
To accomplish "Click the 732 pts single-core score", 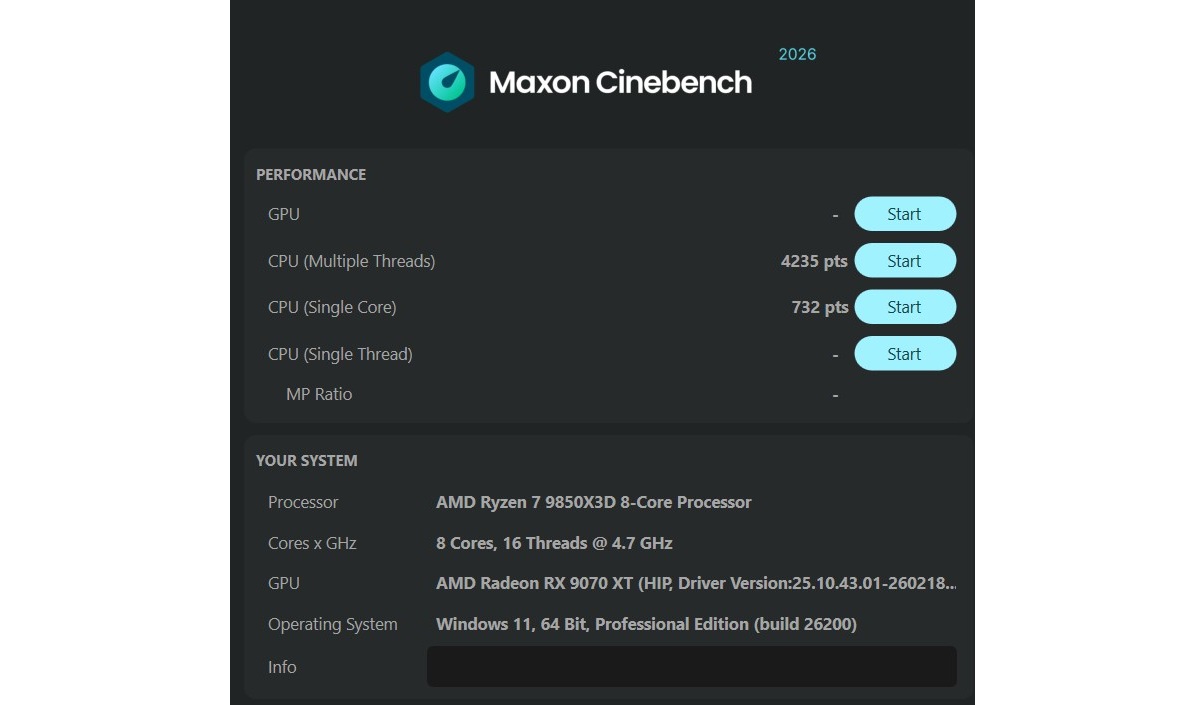I will pyautogui.click(x=819, y=307).
